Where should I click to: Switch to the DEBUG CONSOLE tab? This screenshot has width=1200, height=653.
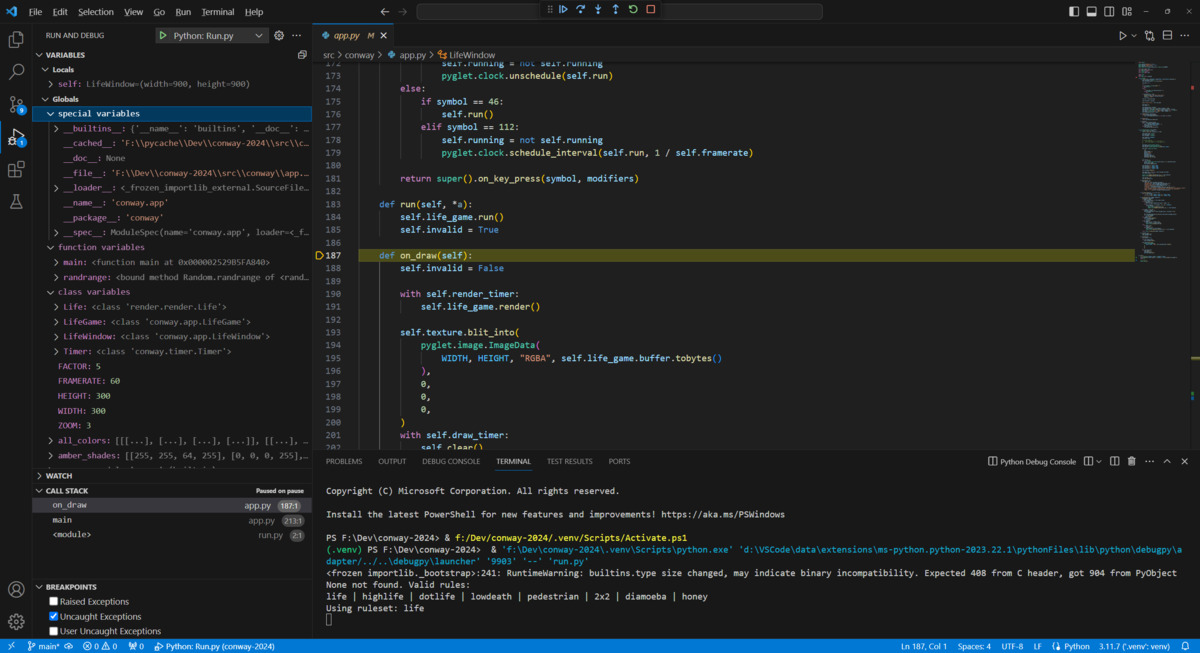[x=451, y=461]
